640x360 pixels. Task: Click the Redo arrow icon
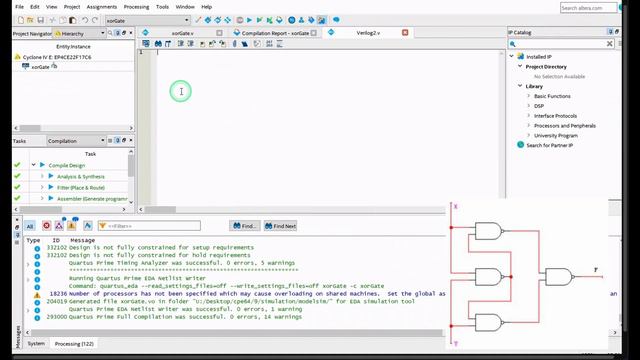click(95, 20)
